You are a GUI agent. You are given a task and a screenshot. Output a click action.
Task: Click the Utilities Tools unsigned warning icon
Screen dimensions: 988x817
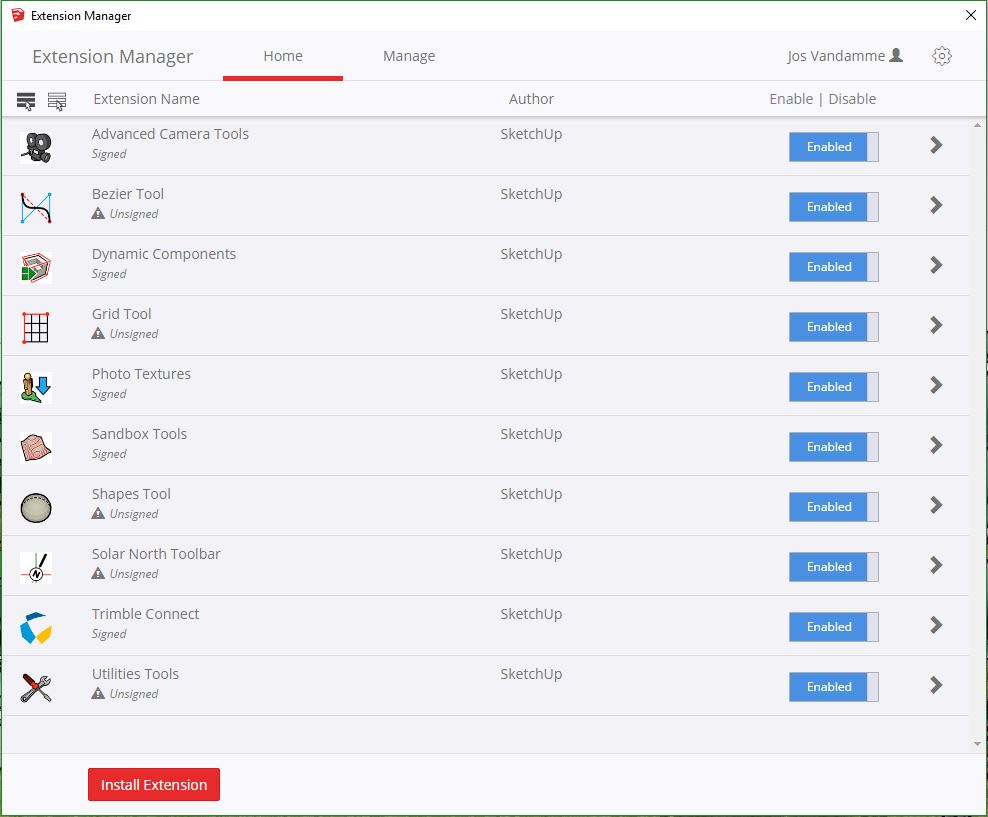[98, 694]
